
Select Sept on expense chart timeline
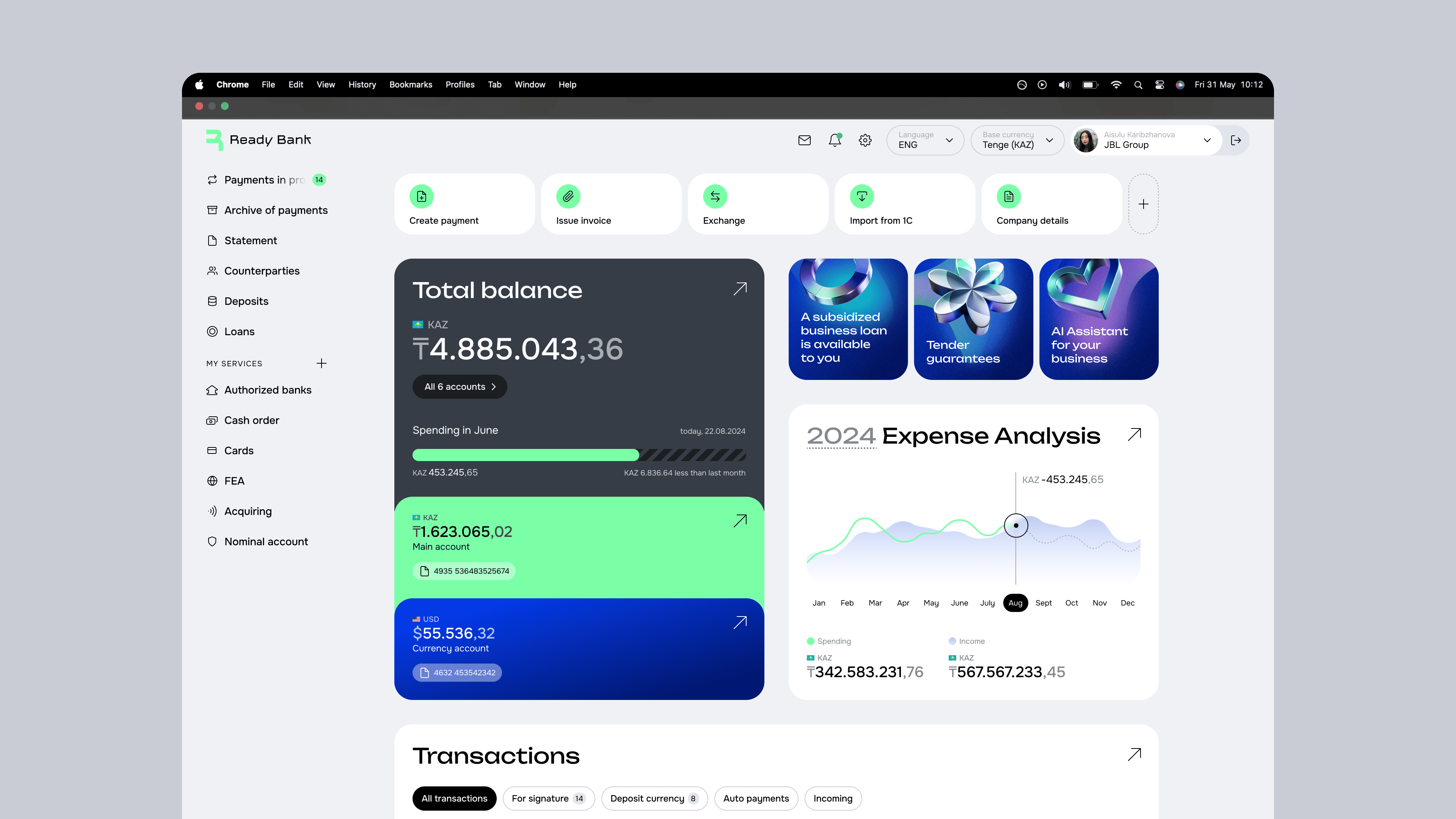coord(1043,602)
